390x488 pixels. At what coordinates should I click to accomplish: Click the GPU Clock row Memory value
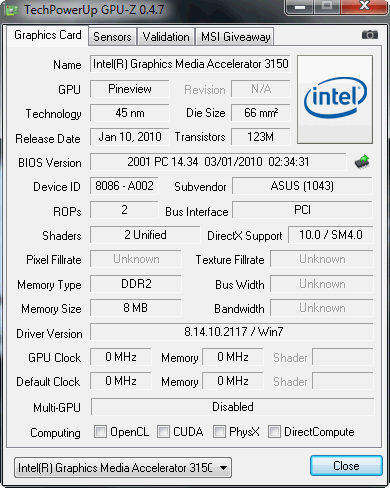tap(233, 357)
